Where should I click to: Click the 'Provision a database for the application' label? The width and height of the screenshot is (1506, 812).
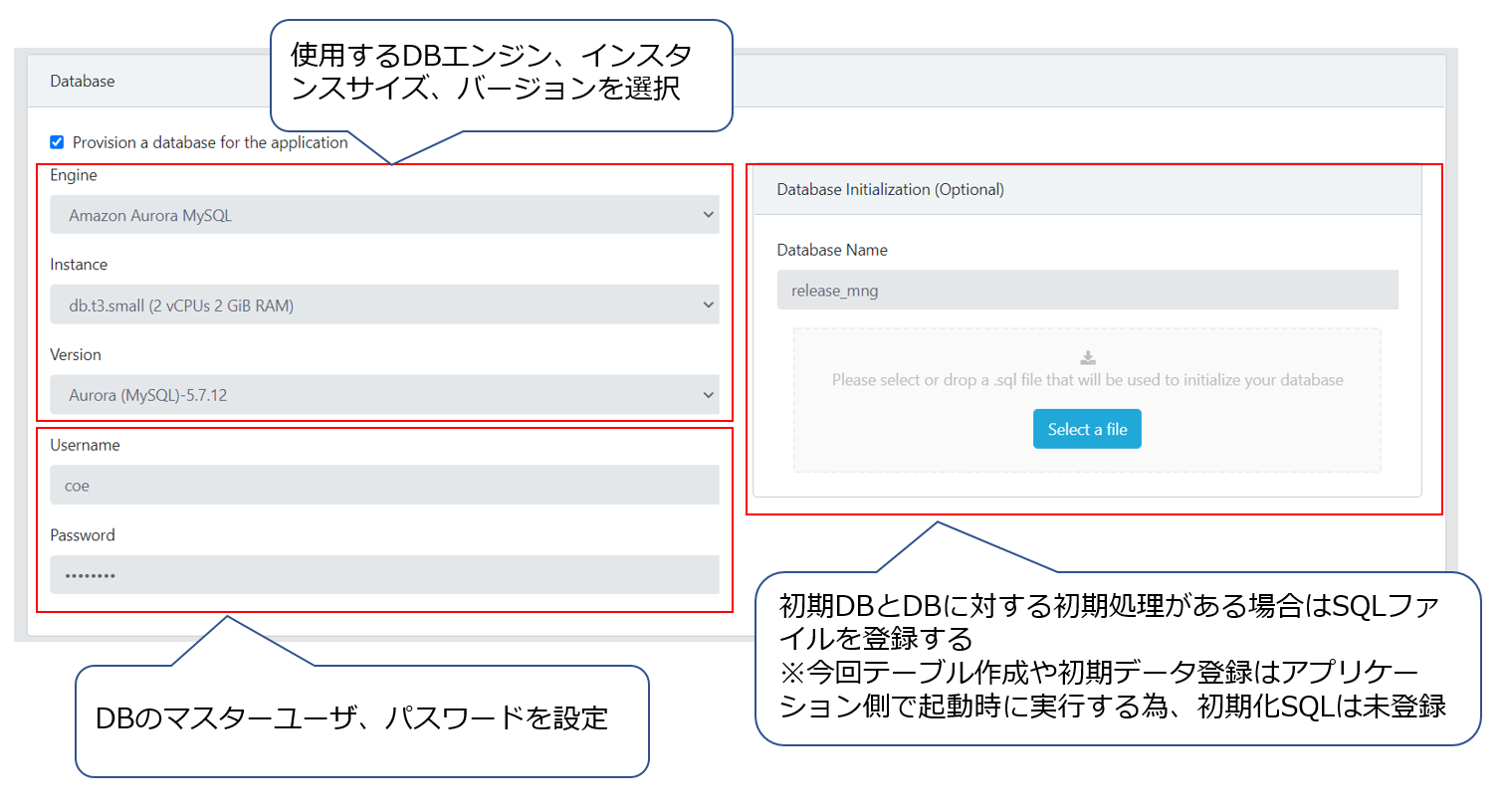pyautogui.click(x=210, y=142)
